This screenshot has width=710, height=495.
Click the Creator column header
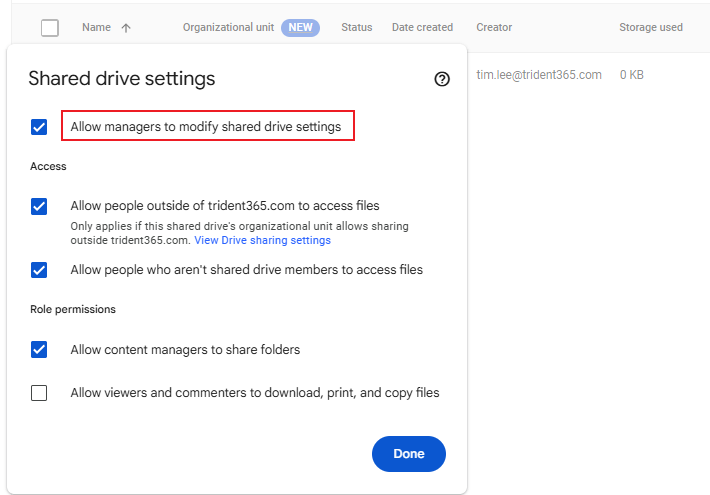(494, 28)
